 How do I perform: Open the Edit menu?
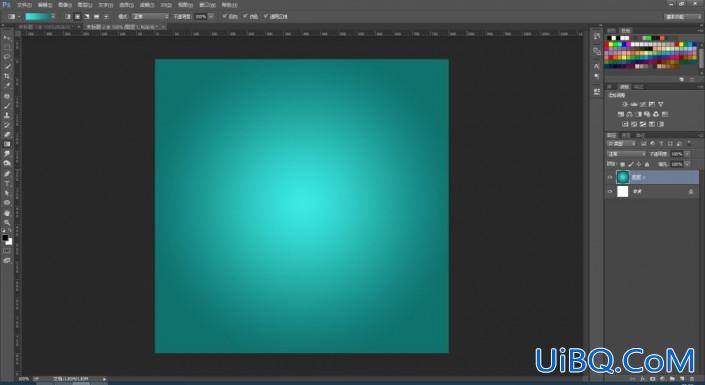click(x=45, y=5)
